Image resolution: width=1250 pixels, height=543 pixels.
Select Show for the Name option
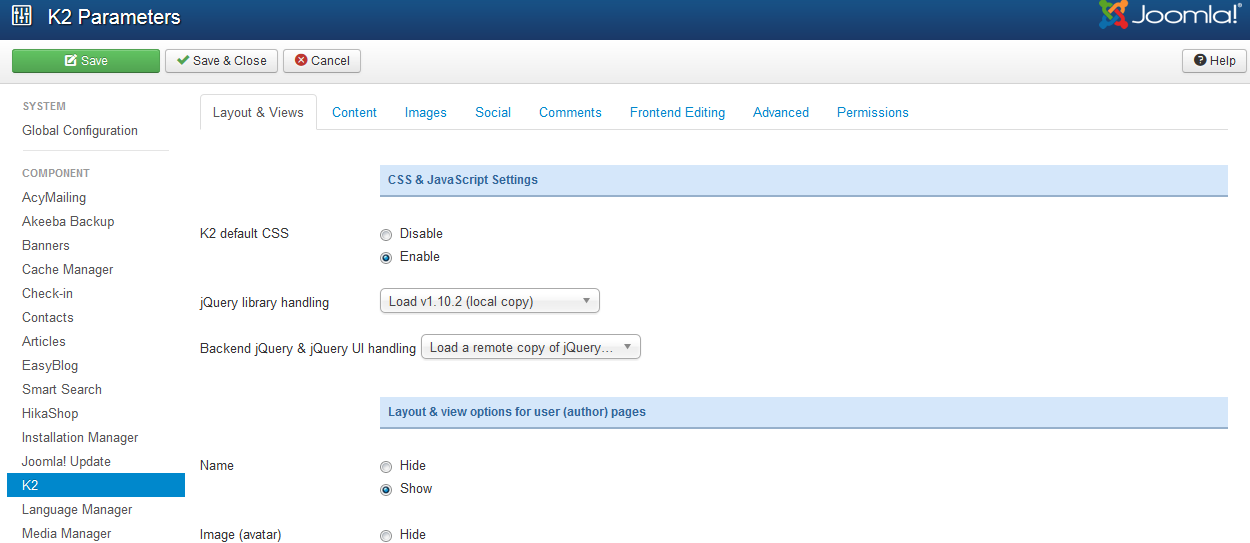tap(386, 490)
